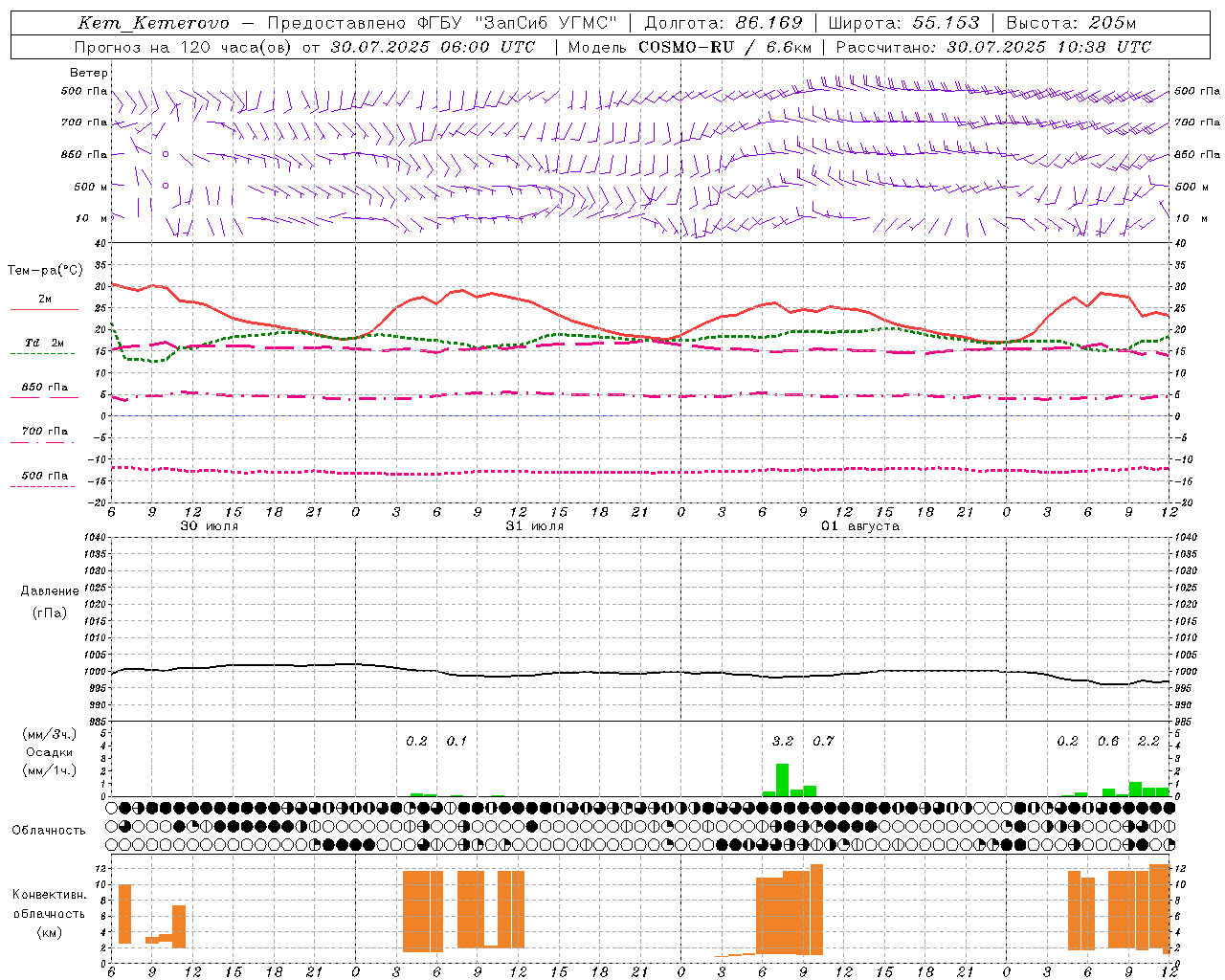Select the Тем-ра(°C) axis title
The width and height of the screenshot is (1225, 980).
coord(45,271)
